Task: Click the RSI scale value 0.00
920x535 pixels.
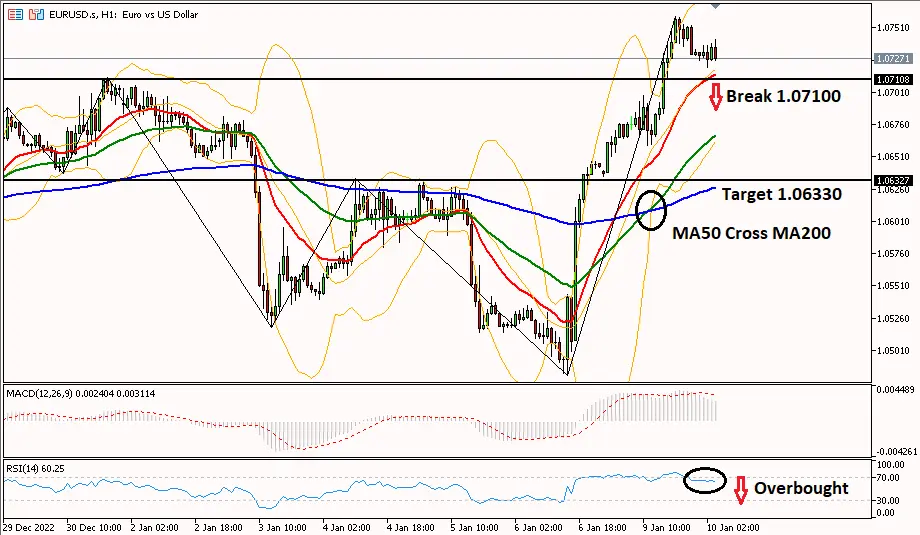Action: pos(885,513)
